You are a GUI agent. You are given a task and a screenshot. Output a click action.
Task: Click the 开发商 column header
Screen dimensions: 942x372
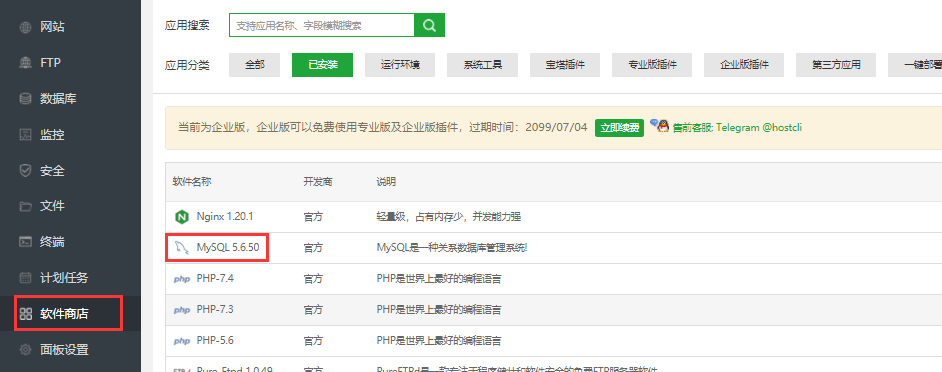(318, 181)
